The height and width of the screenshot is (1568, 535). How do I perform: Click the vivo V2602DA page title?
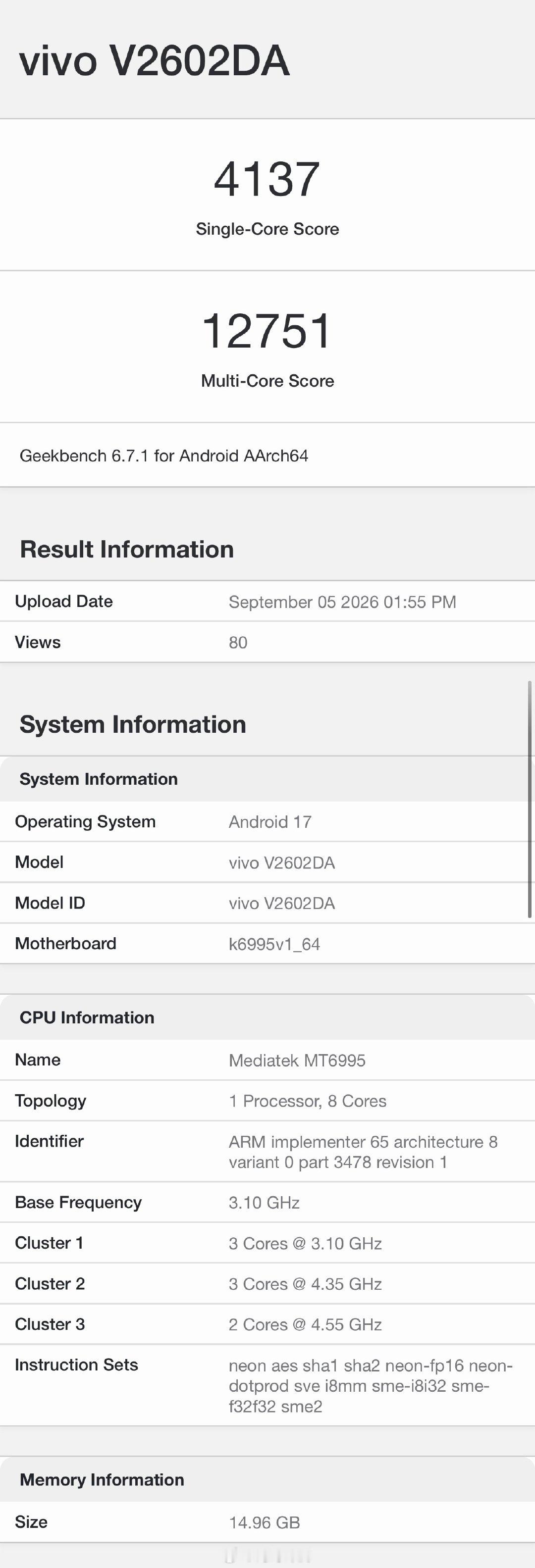coord(154,61)
